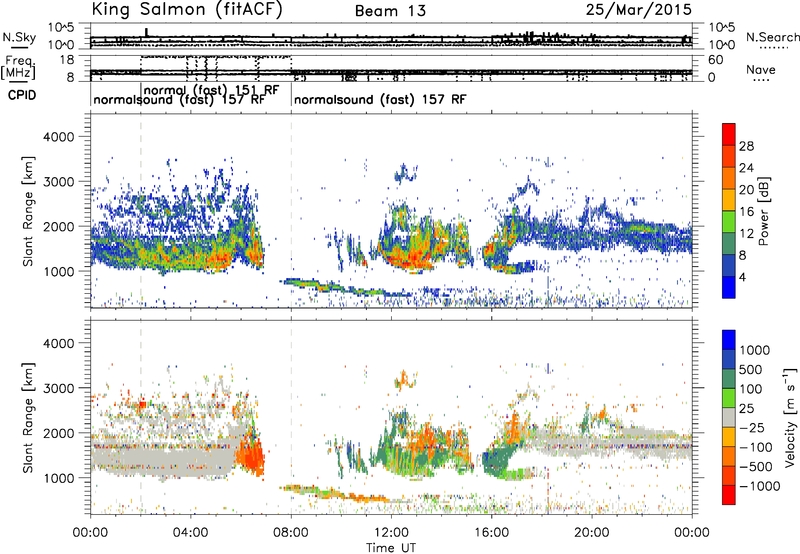
Task: Click the '1000' tick on velocity colorbar
Action: 755,350
